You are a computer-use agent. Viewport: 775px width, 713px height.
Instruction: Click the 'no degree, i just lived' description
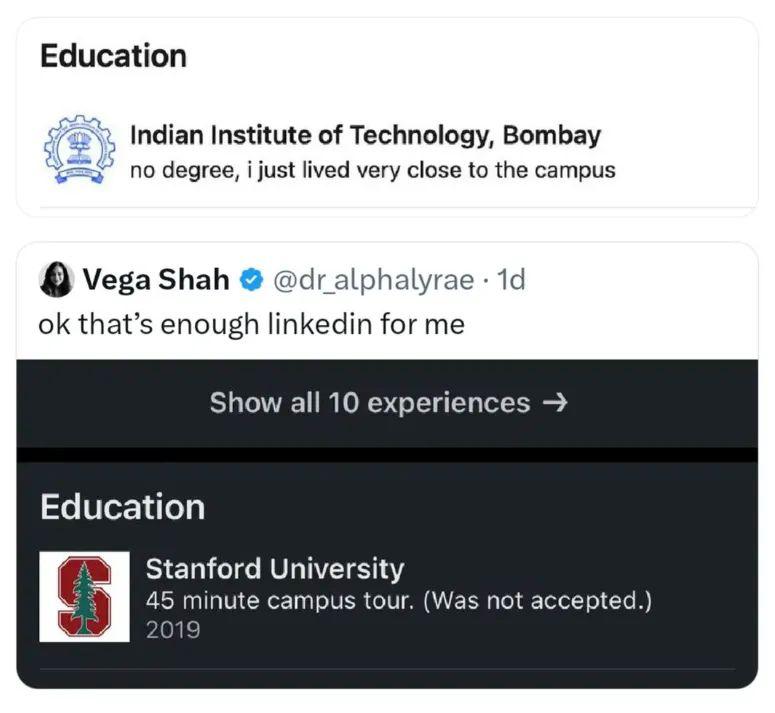point(250,170)
